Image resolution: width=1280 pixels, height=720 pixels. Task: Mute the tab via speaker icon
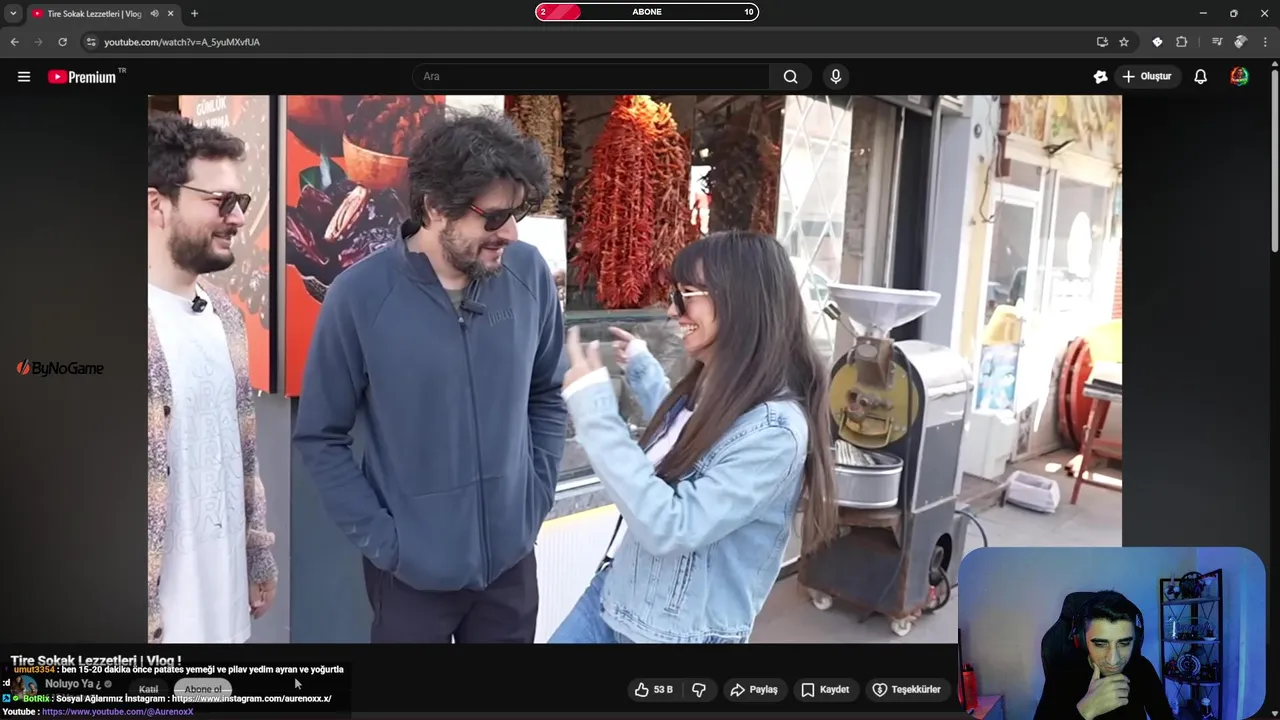pyautogui.click(x=154, y=14)
